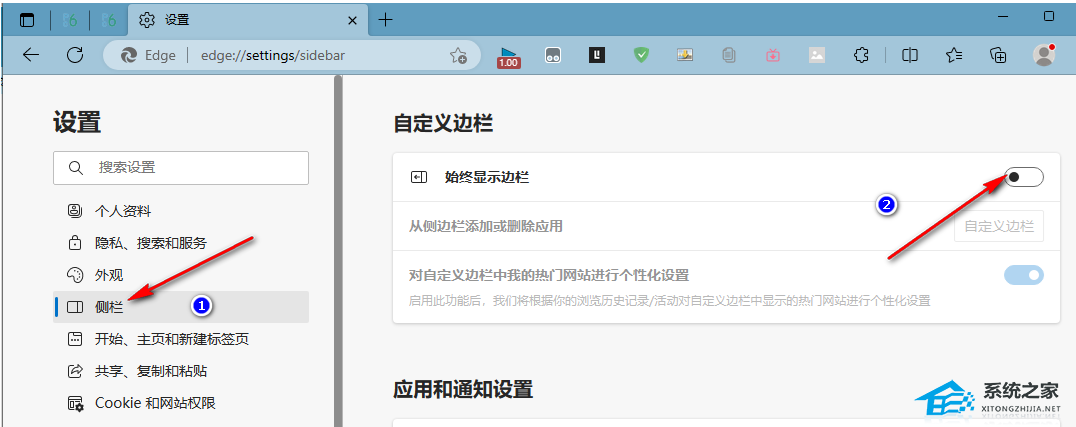Click the 搜索设置 search field
Screen dimensions: 1076x427
[181, 168]
